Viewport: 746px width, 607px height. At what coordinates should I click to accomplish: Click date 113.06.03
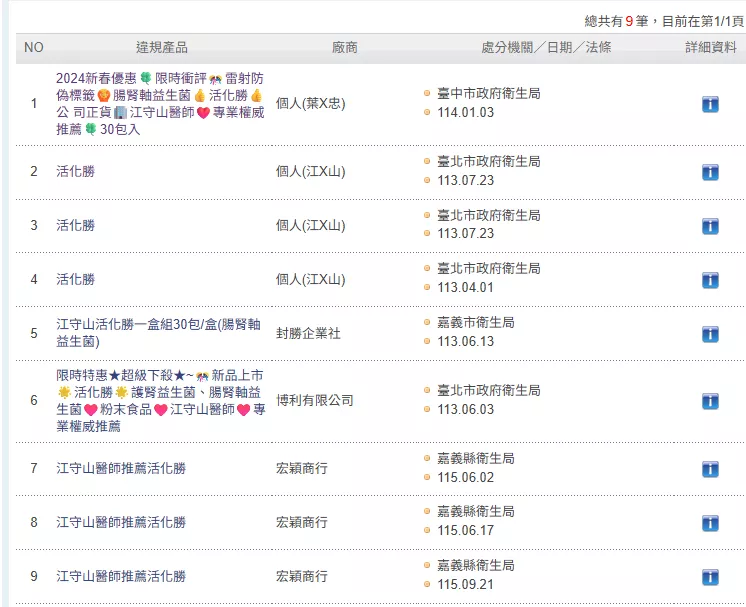(466, 410)
